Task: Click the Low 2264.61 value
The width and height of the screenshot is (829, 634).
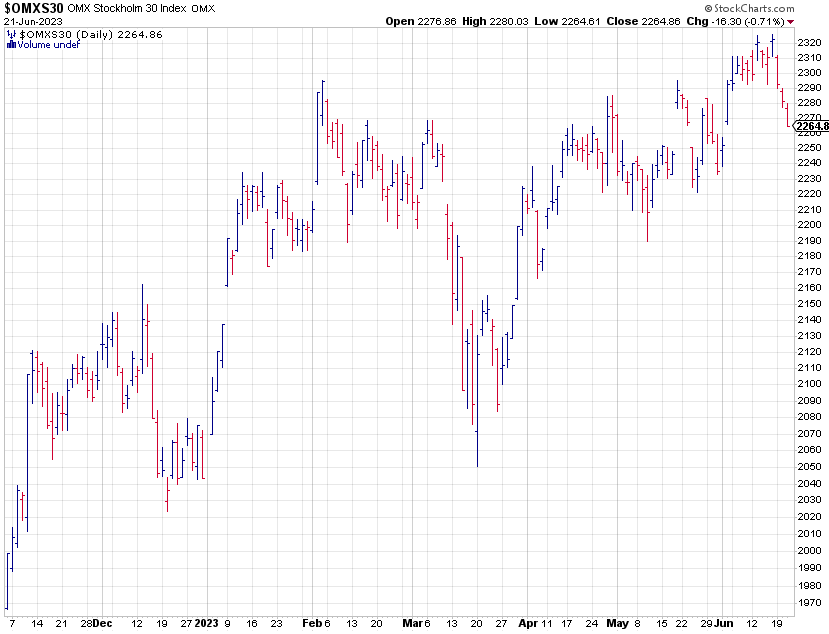Action: coord(567,21)
